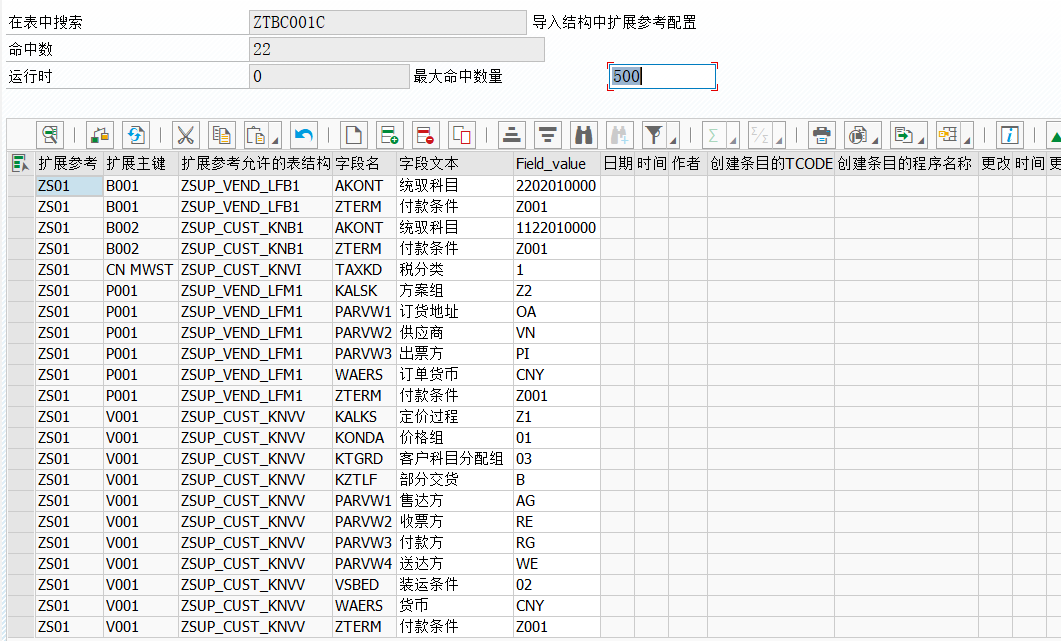This screenshot has width=1061, height=641.
Task: Click the Field_value column header
Action: tap(556, 164)
